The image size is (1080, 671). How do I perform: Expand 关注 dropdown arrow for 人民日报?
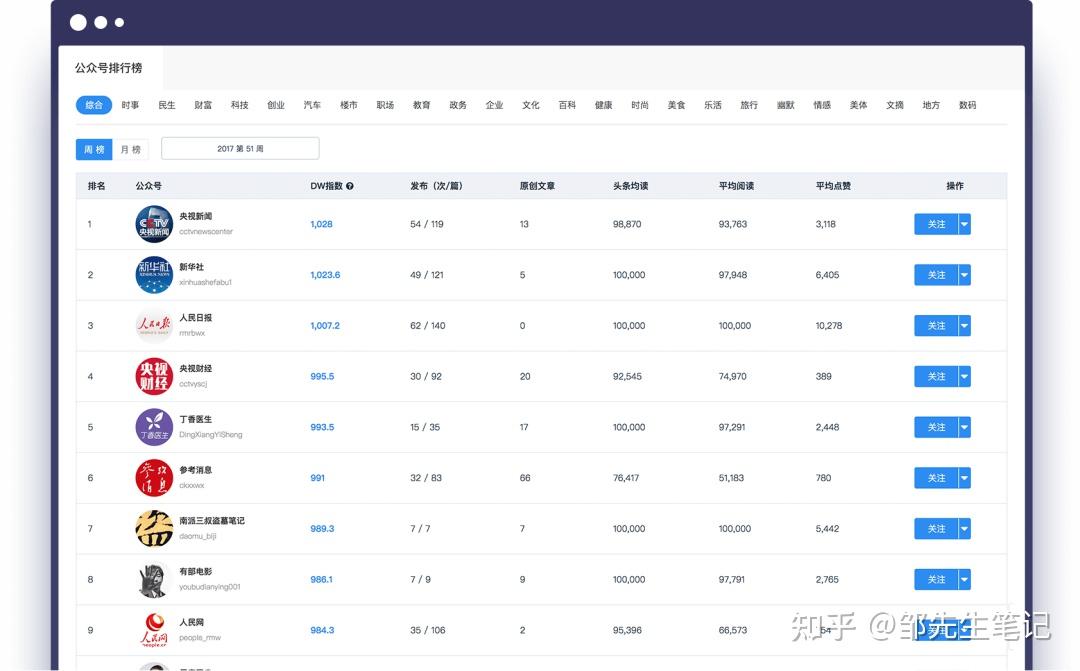pos(964,325)
